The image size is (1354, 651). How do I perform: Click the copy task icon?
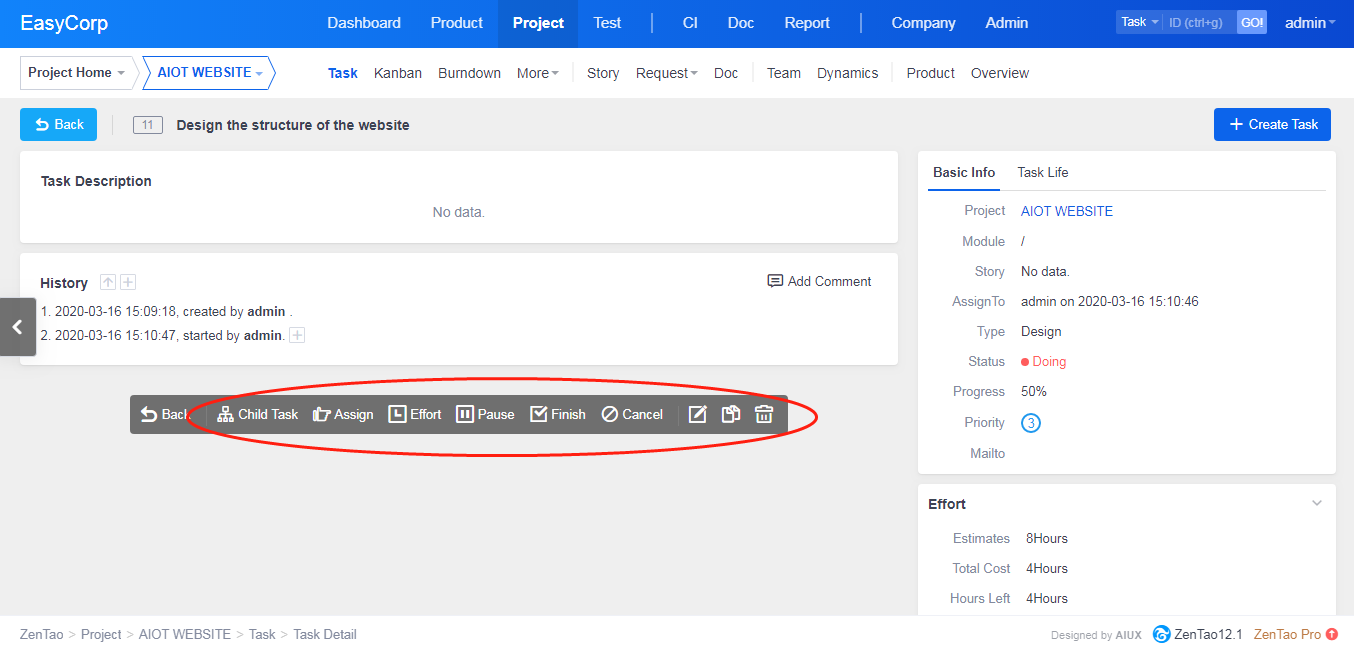coord(731,414)
